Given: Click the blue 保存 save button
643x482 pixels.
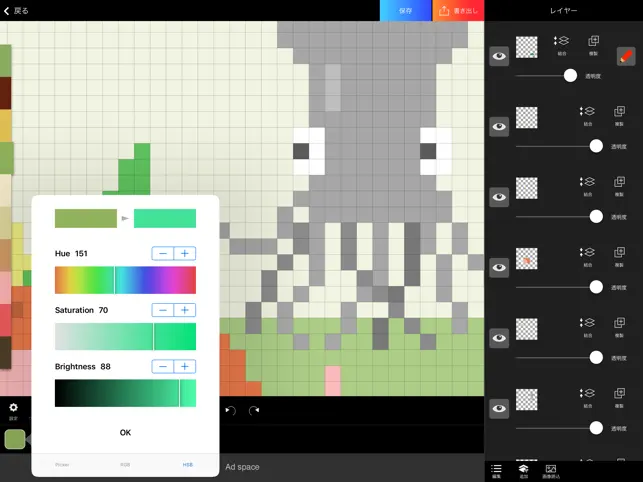Looking at the screenshot, I should [405, 11].
